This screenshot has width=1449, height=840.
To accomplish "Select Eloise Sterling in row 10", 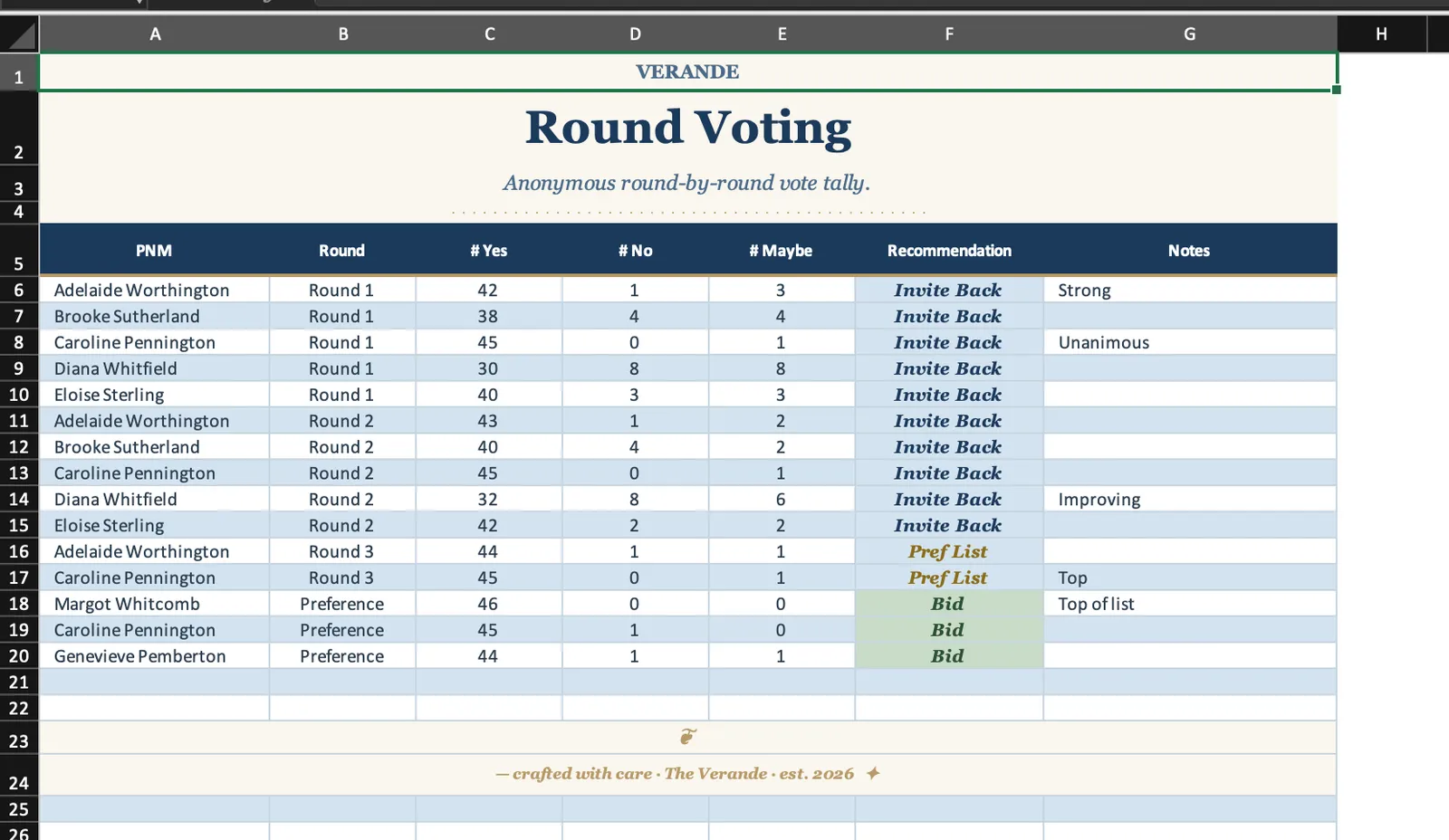I will (x=154, y=396).
